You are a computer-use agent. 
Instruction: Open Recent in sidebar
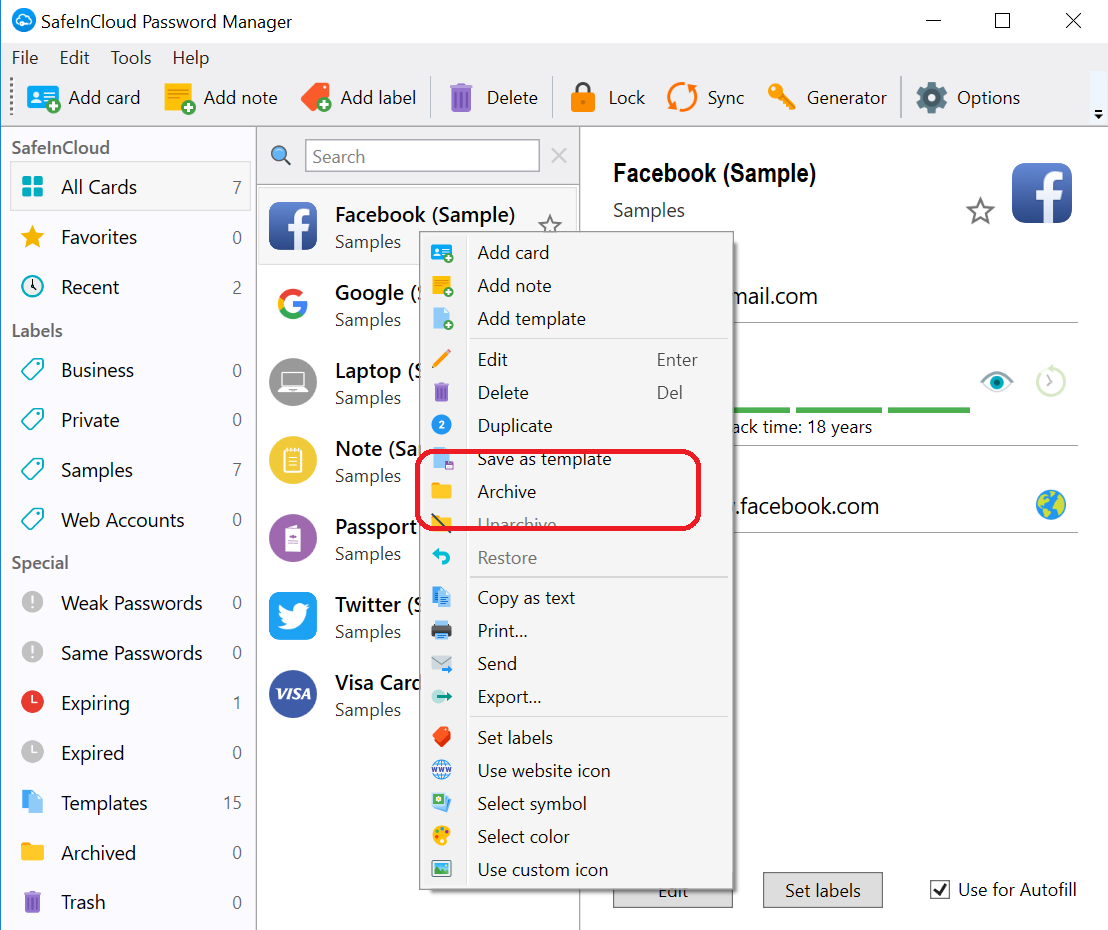[x=131, y=287]
